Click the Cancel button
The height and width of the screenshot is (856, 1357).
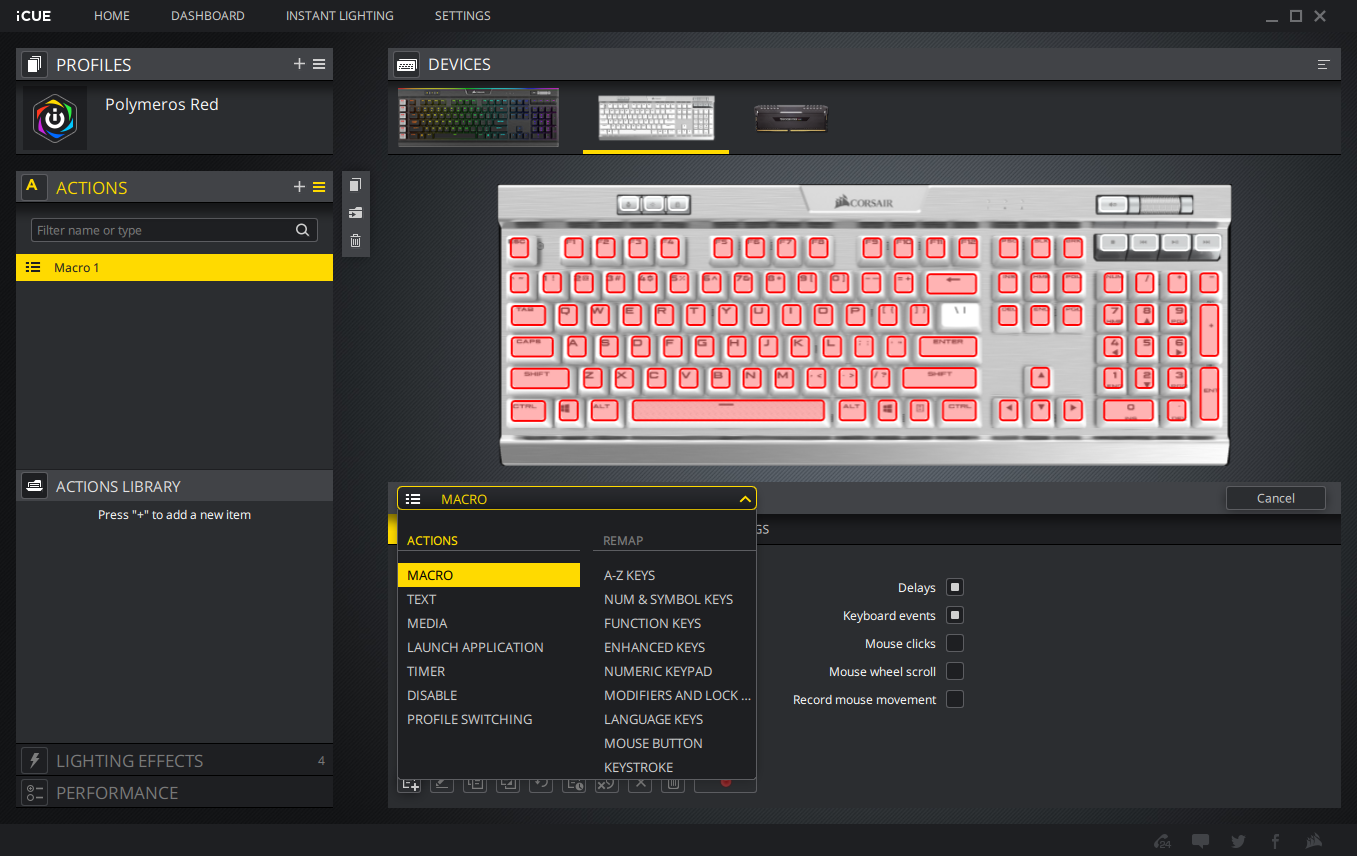tap(1275, 498)
